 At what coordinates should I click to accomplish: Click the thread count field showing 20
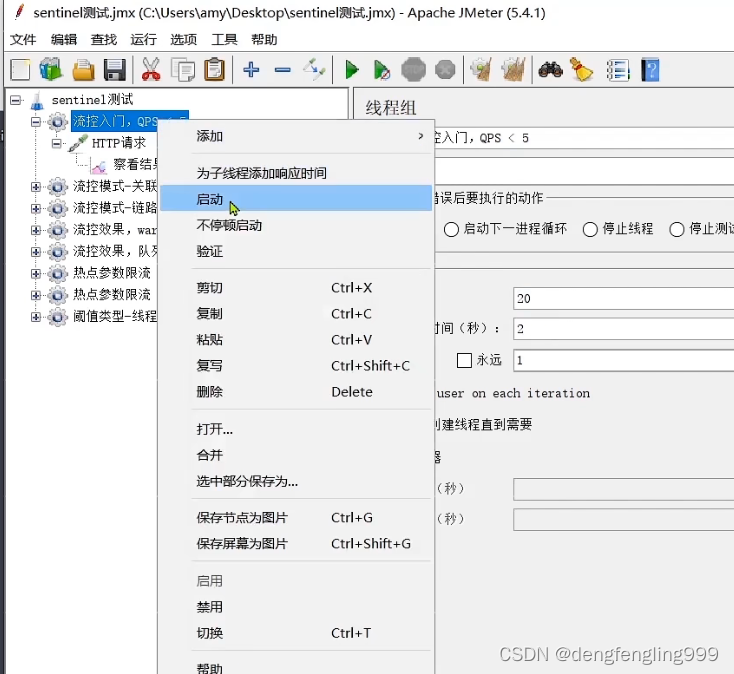(x=624, y=299)
